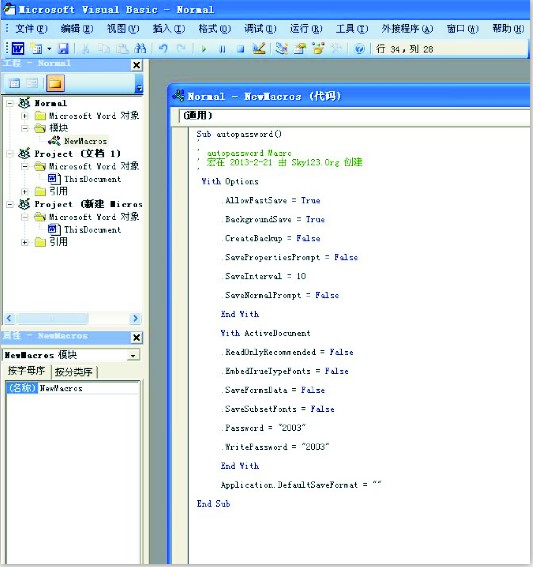Click the (名称) property value NewMacros
Image resolution: width=533 pixels, height=567 pixels.
[x=88, y=388]
